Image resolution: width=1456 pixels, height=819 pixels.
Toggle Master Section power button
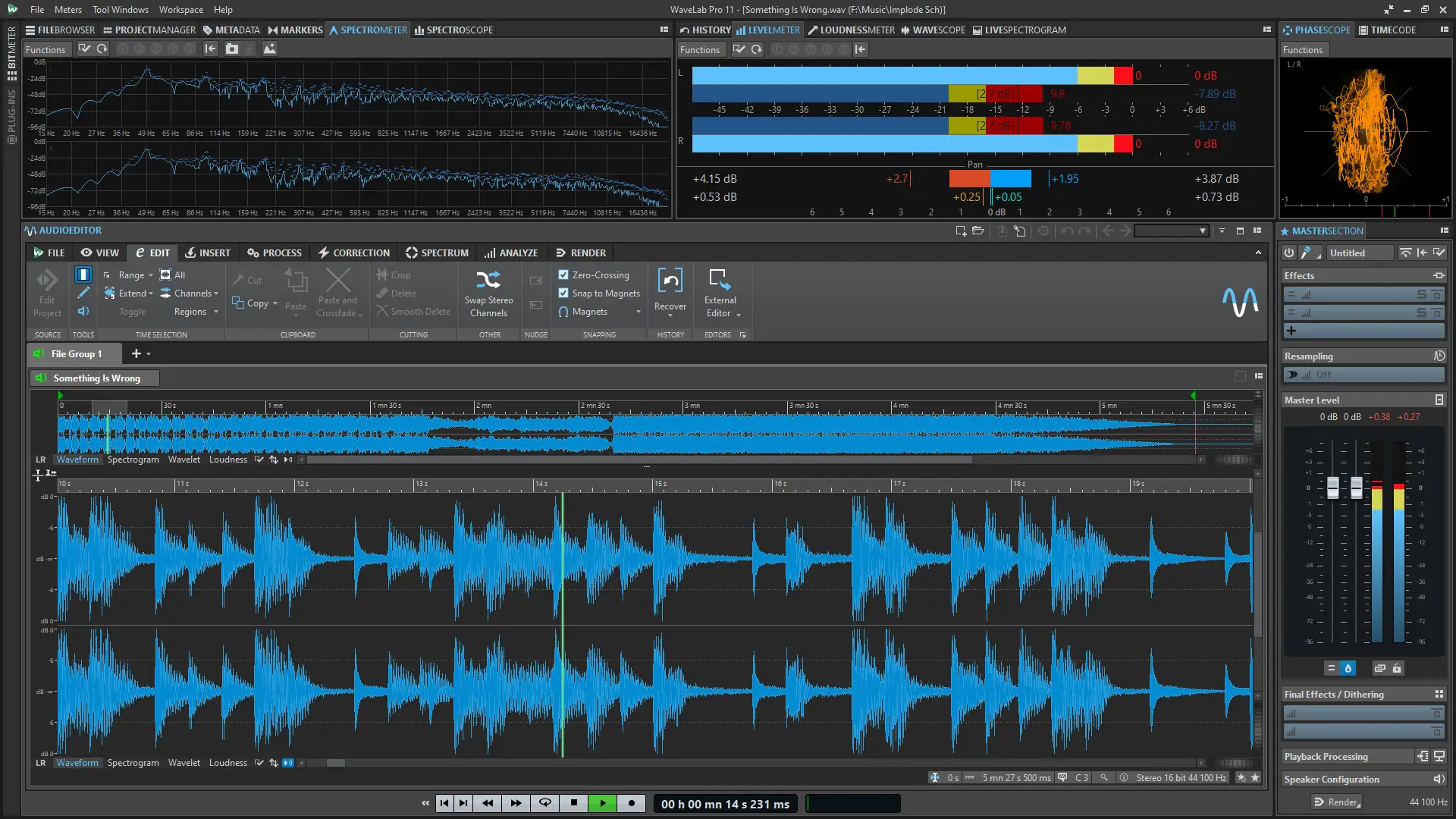[1289, 253]
